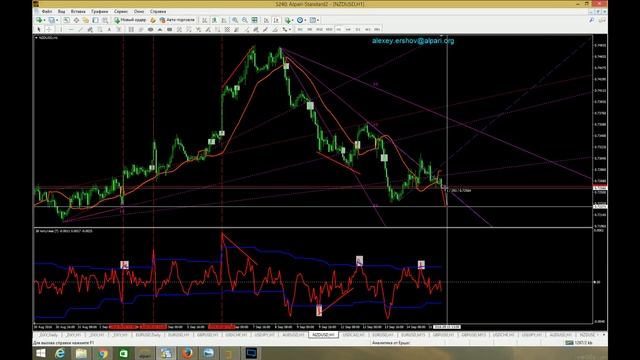Expand the New Chart dropdown arrow
This screenshot has height=360, width=640.
click(44, 20)
